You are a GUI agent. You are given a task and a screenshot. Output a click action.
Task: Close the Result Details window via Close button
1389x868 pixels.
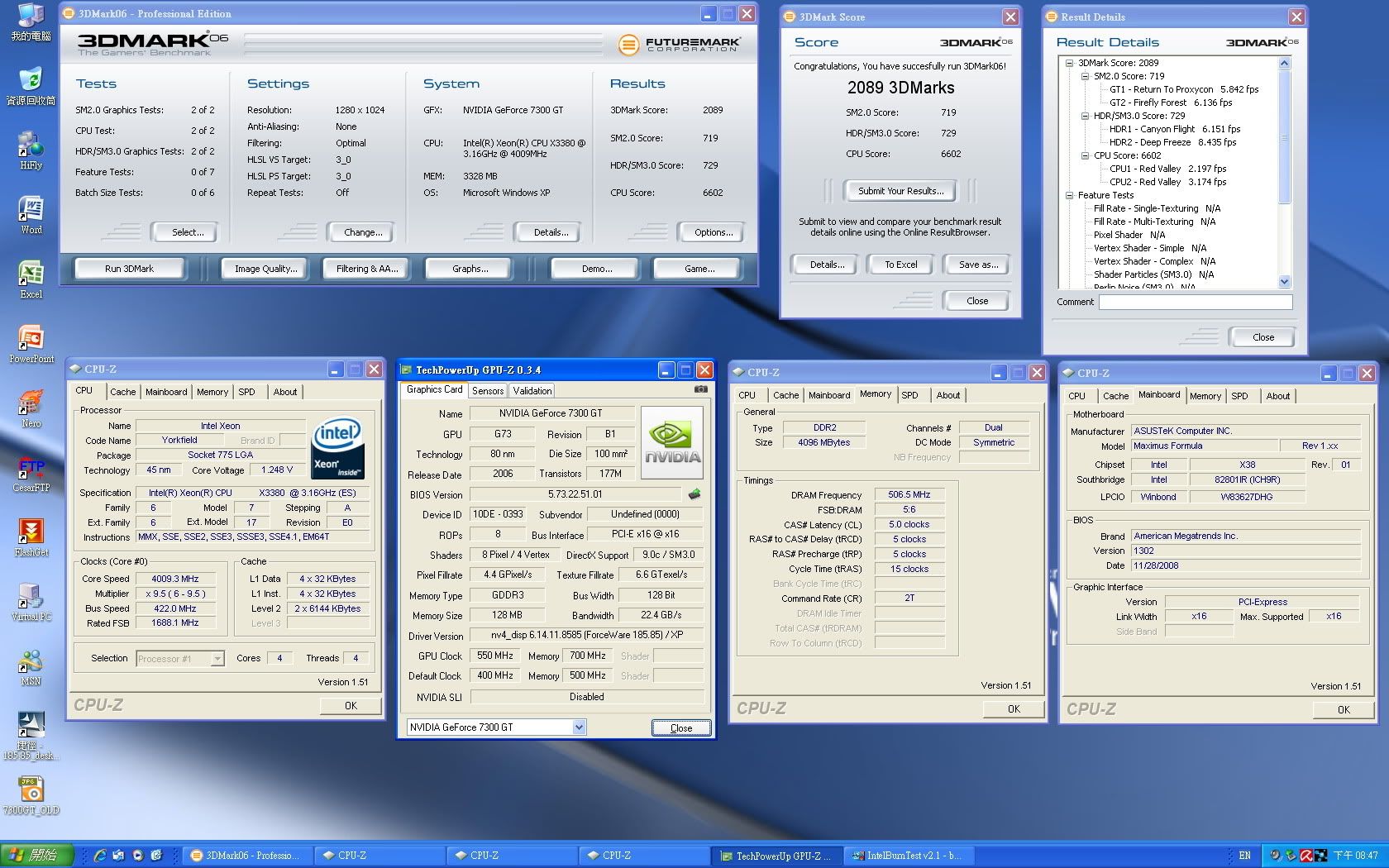click(x=1263, y=337)
